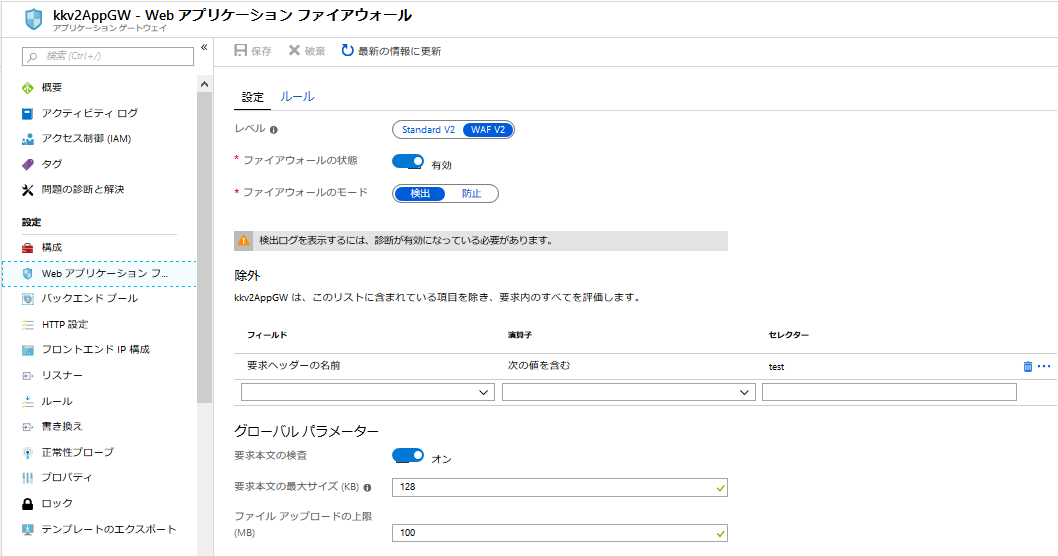Click the レベル info icon
1058x556 pixels.
coord(274,130)
